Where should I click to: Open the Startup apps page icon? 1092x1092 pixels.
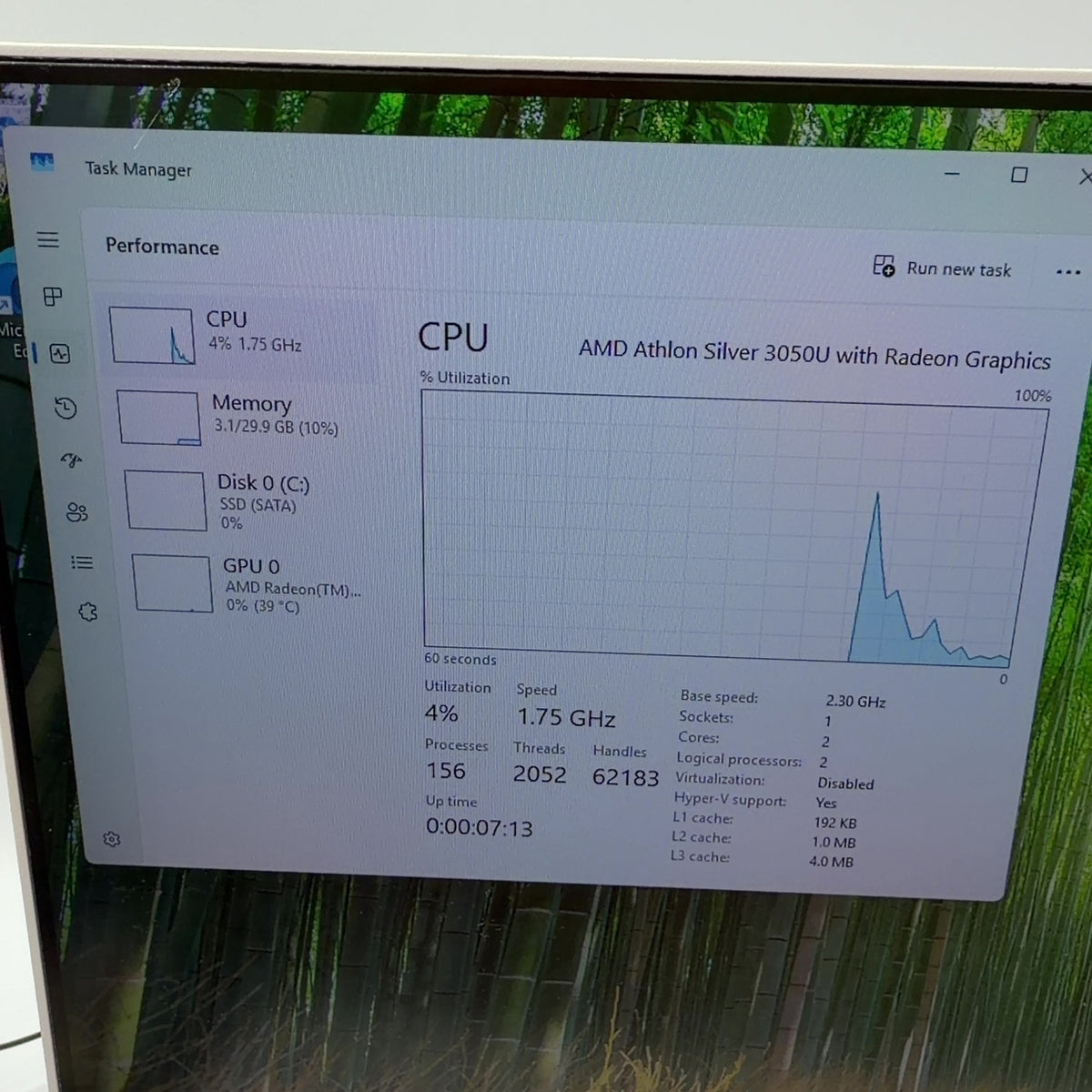[72, 460]
